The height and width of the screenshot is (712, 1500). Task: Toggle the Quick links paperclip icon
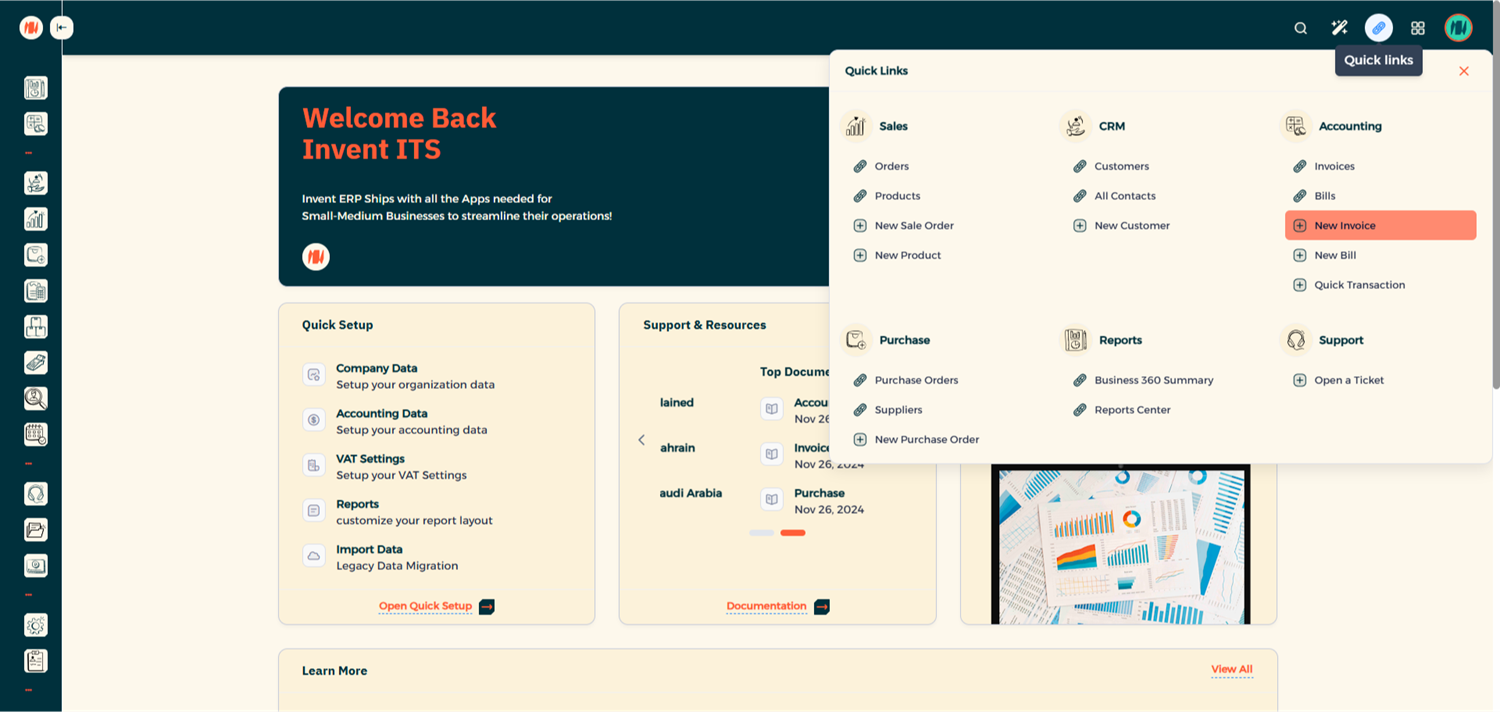1378,28
